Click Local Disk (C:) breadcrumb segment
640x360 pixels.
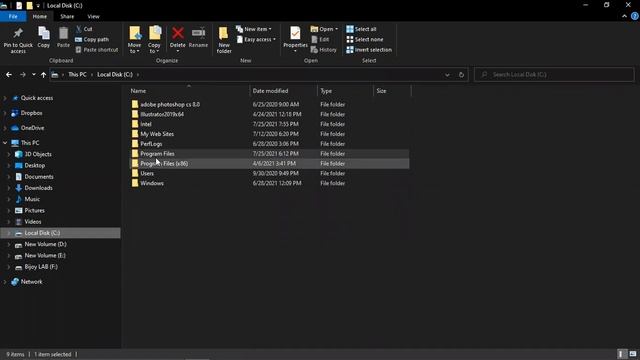pos(115,75)
